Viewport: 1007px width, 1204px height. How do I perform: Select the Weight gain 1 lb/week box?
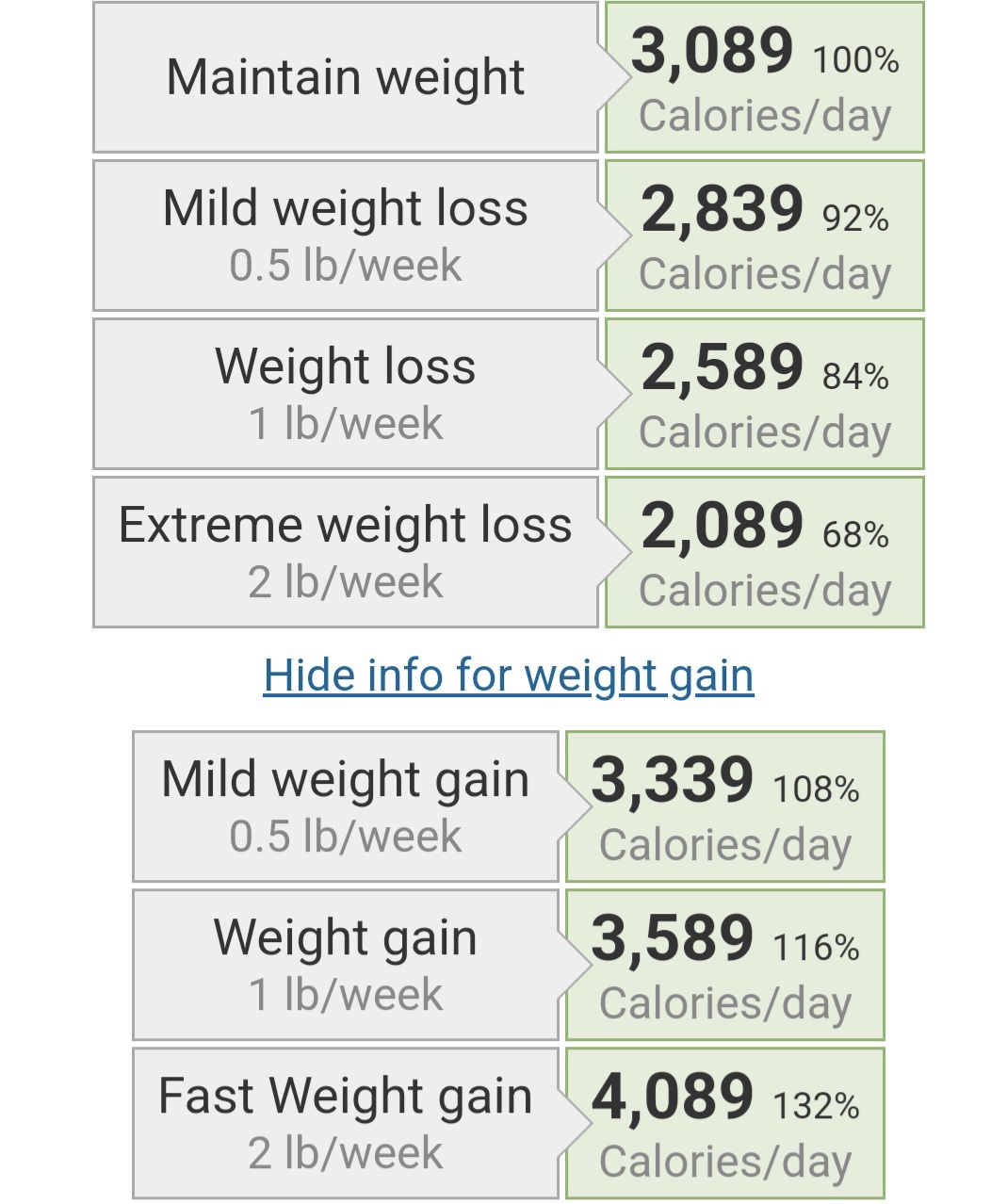pos(345,965)
